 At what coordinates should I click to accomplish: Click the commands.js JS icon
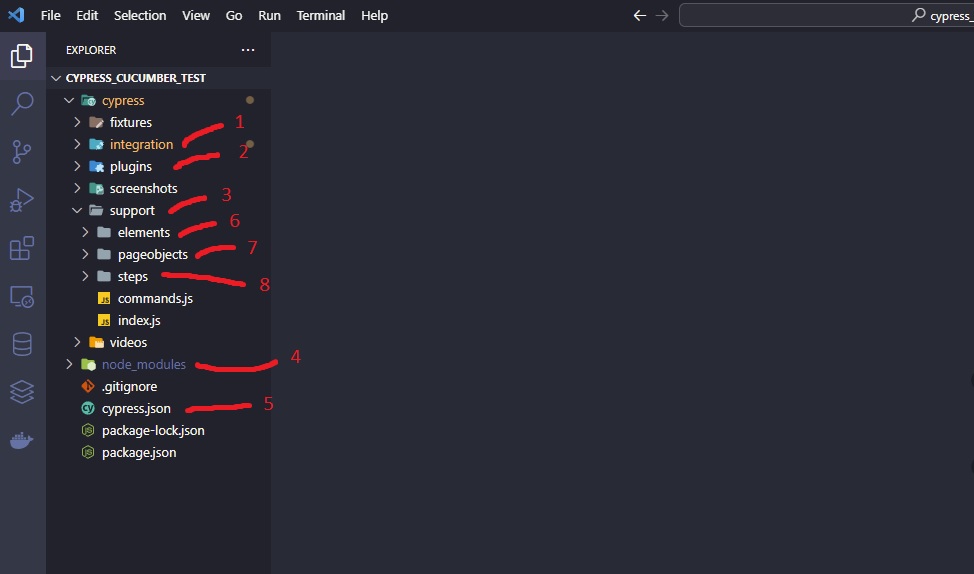tap(104, 299)
